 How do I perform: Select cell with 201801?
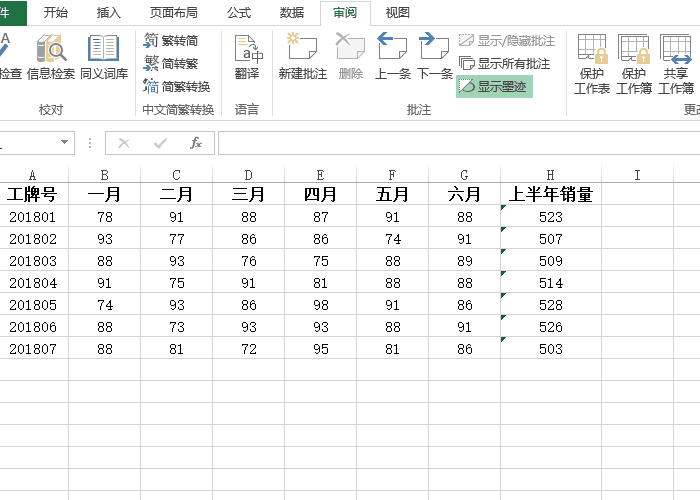(x=32, y=217)
